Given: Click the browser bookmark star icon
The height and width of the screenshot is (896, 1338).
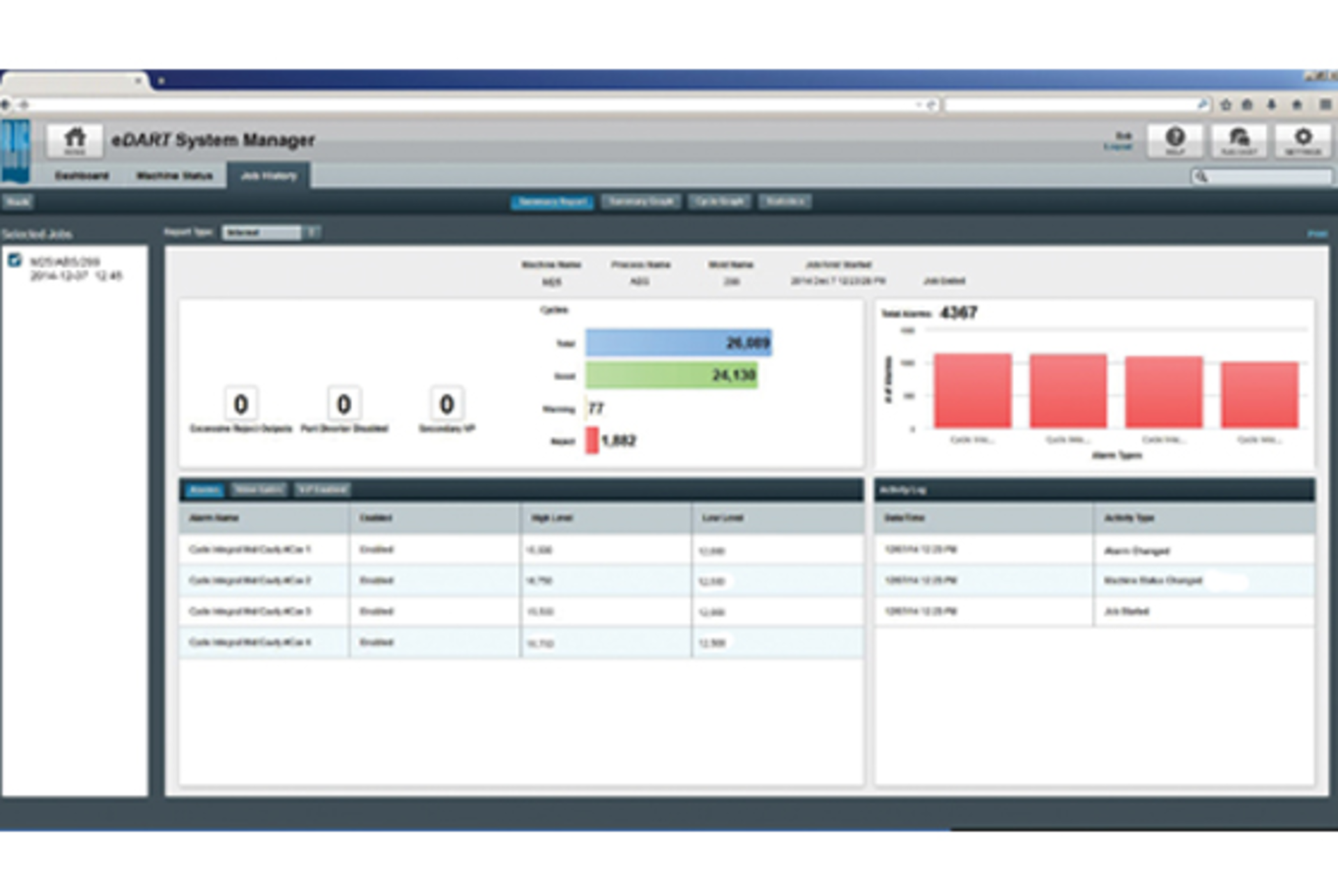Looking at the screenshot, I should coord(1226,105).
